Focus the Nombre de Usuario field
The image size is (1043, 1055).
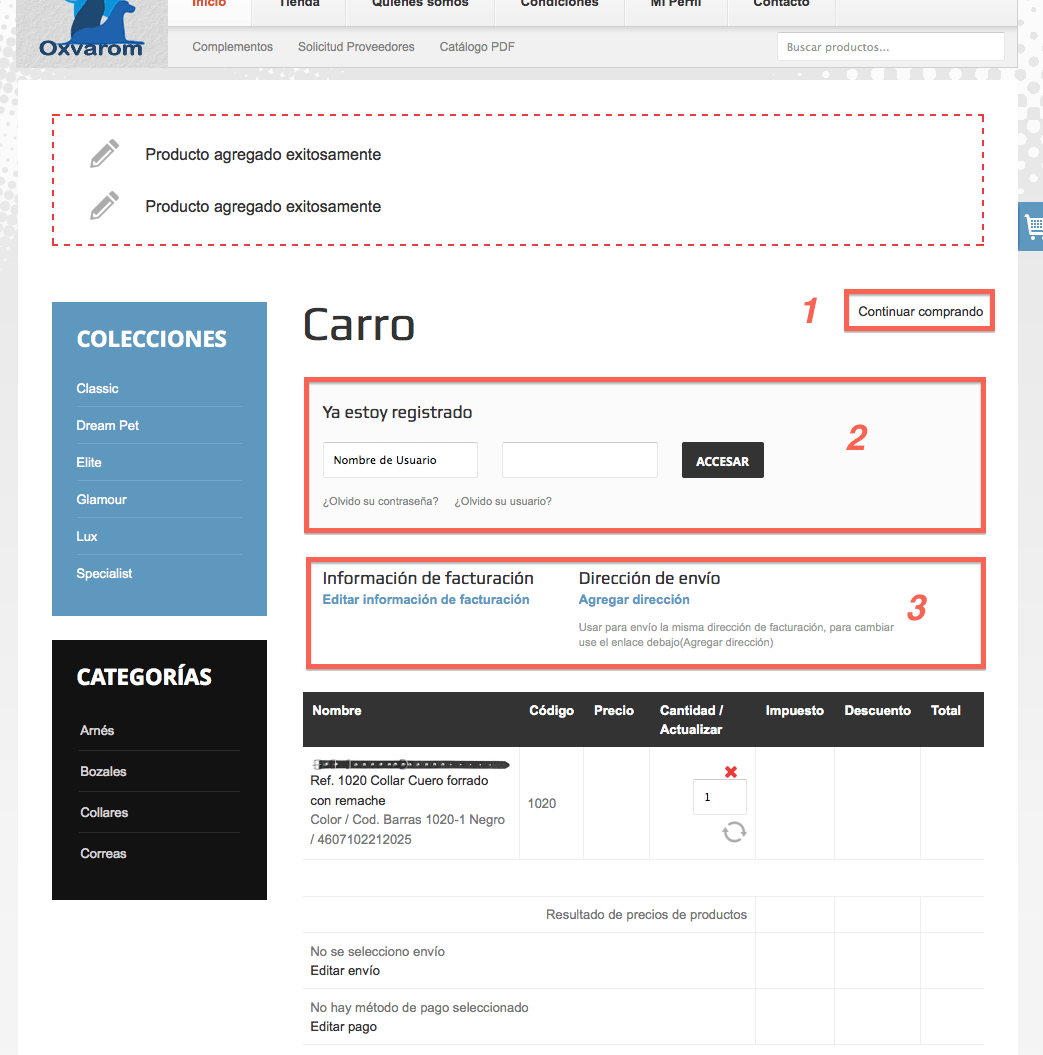[400, 460]
